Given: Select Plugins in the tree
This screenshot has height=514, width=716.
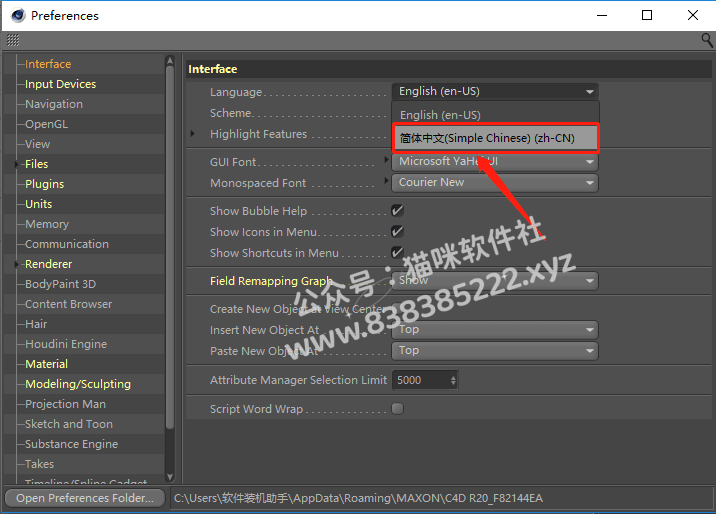Looking at the screenshot, I should [x=44, y=184].
